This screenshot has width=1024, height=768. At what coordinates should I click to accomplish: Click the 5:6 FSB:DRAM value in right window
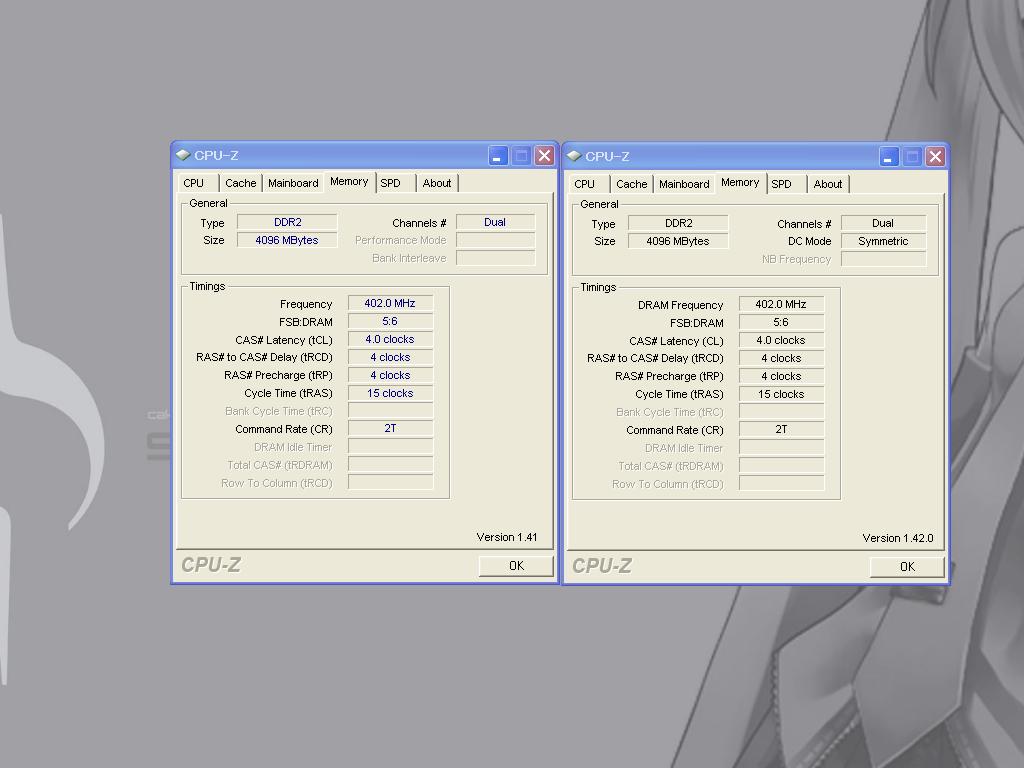click(x=781, y=323)
